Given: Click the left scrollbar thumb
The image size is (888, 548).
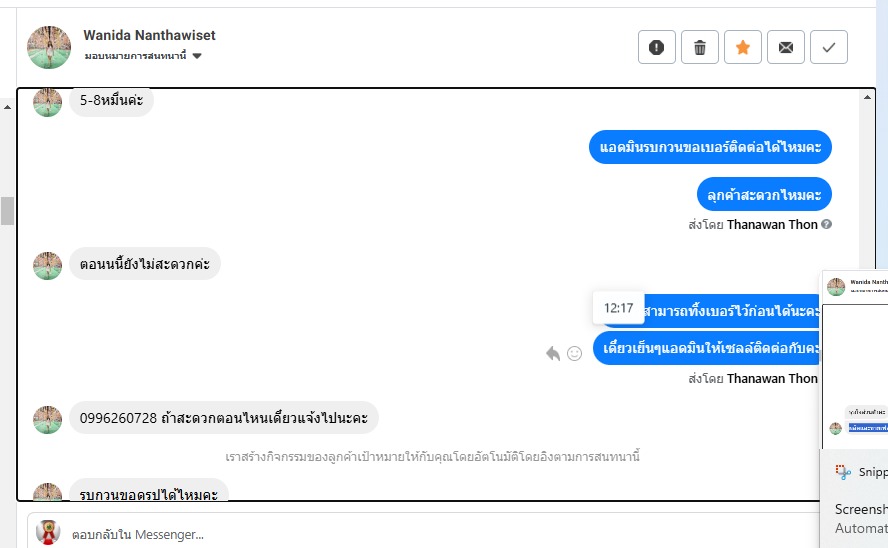Looking at the screenshot, I should pyautogui.click(x=7, y=211).
